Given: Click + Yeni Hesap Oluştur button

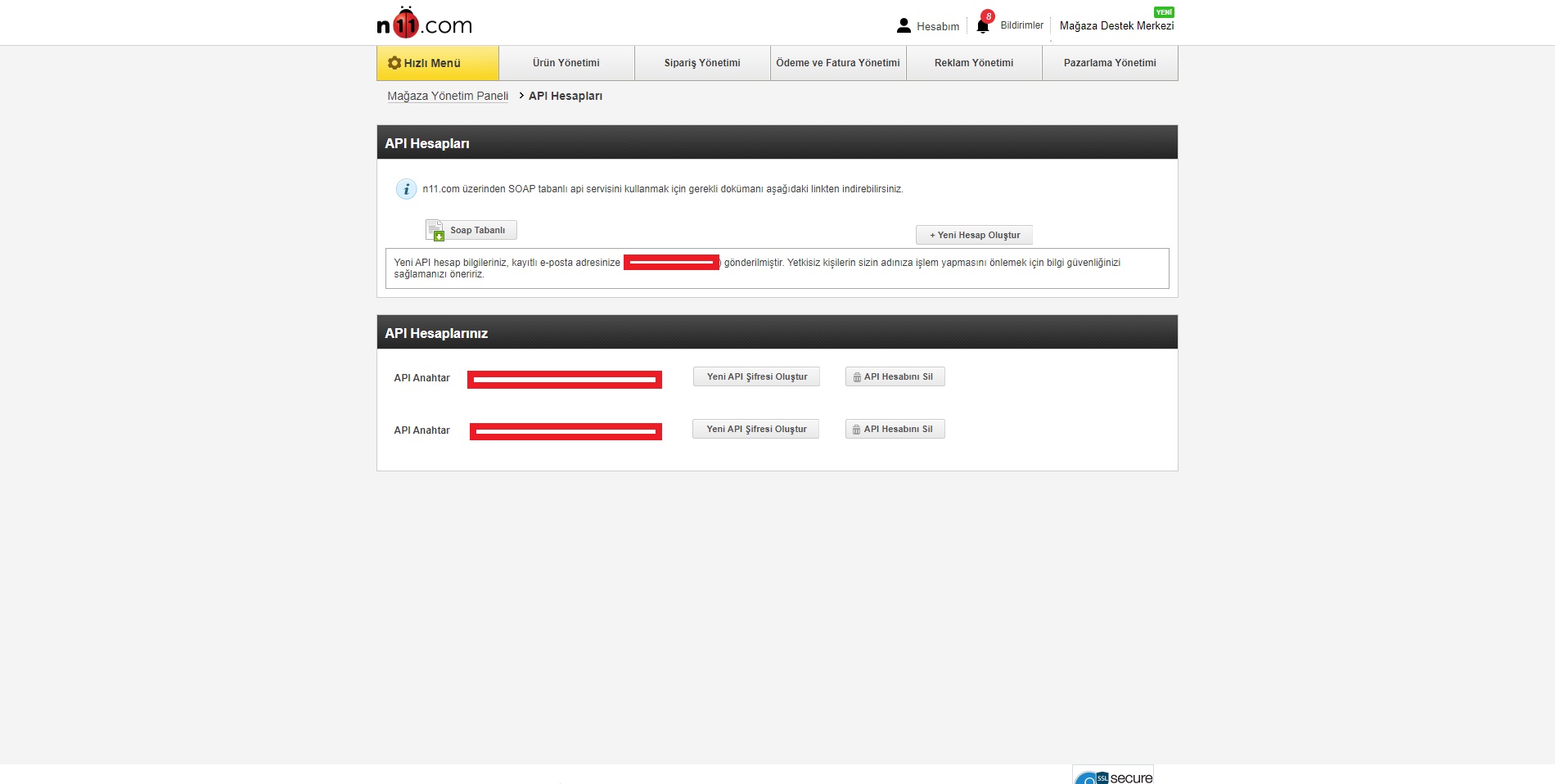Looking at the screenshot, I should 974,235.
